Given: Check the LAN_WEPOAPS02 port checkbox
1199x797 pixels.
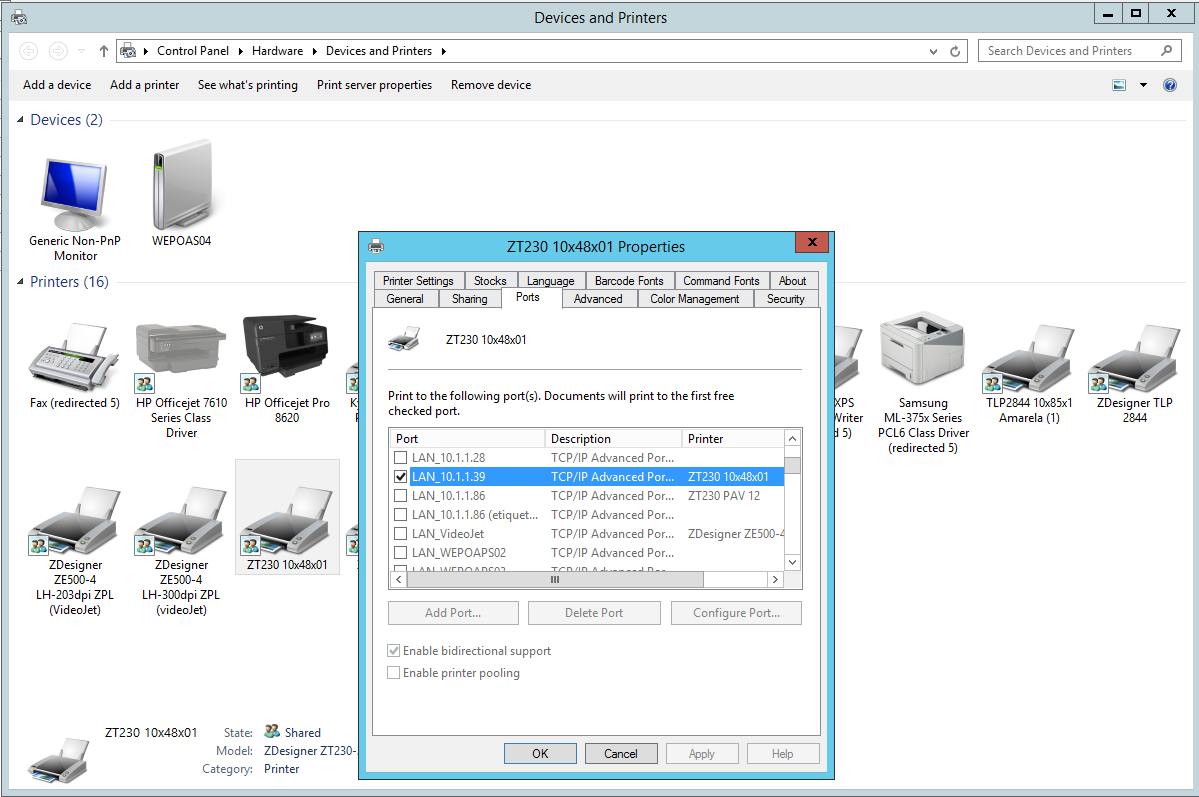Looking at the screenshot, I should (400, 552).
